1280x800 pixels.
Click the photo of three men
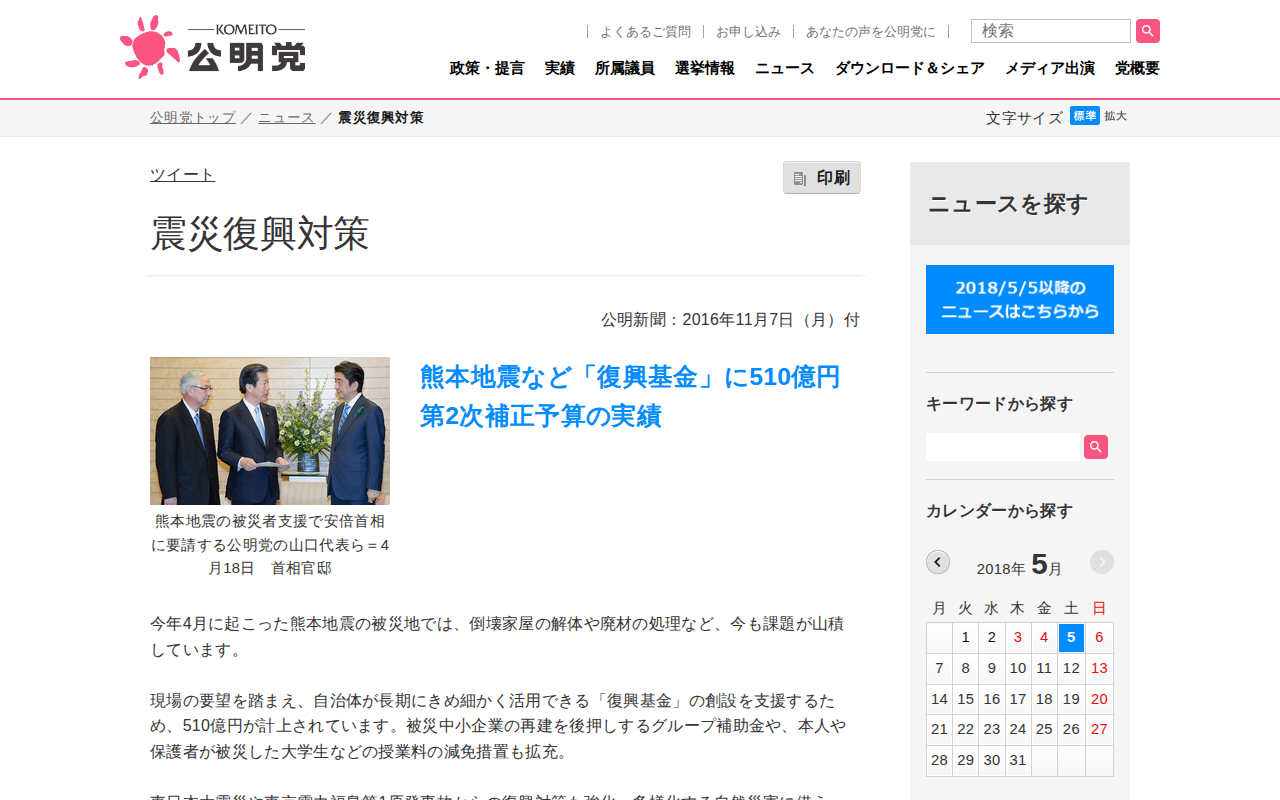(270, 431)
